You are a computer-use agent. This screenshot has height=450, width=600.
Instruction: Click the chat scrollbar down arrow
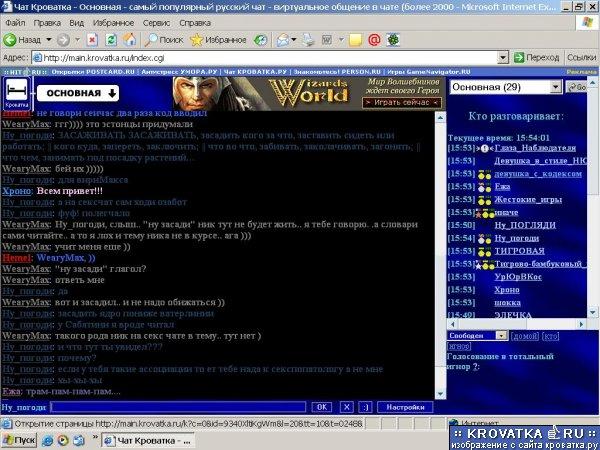pyautogui.click(x=440, y=394)
